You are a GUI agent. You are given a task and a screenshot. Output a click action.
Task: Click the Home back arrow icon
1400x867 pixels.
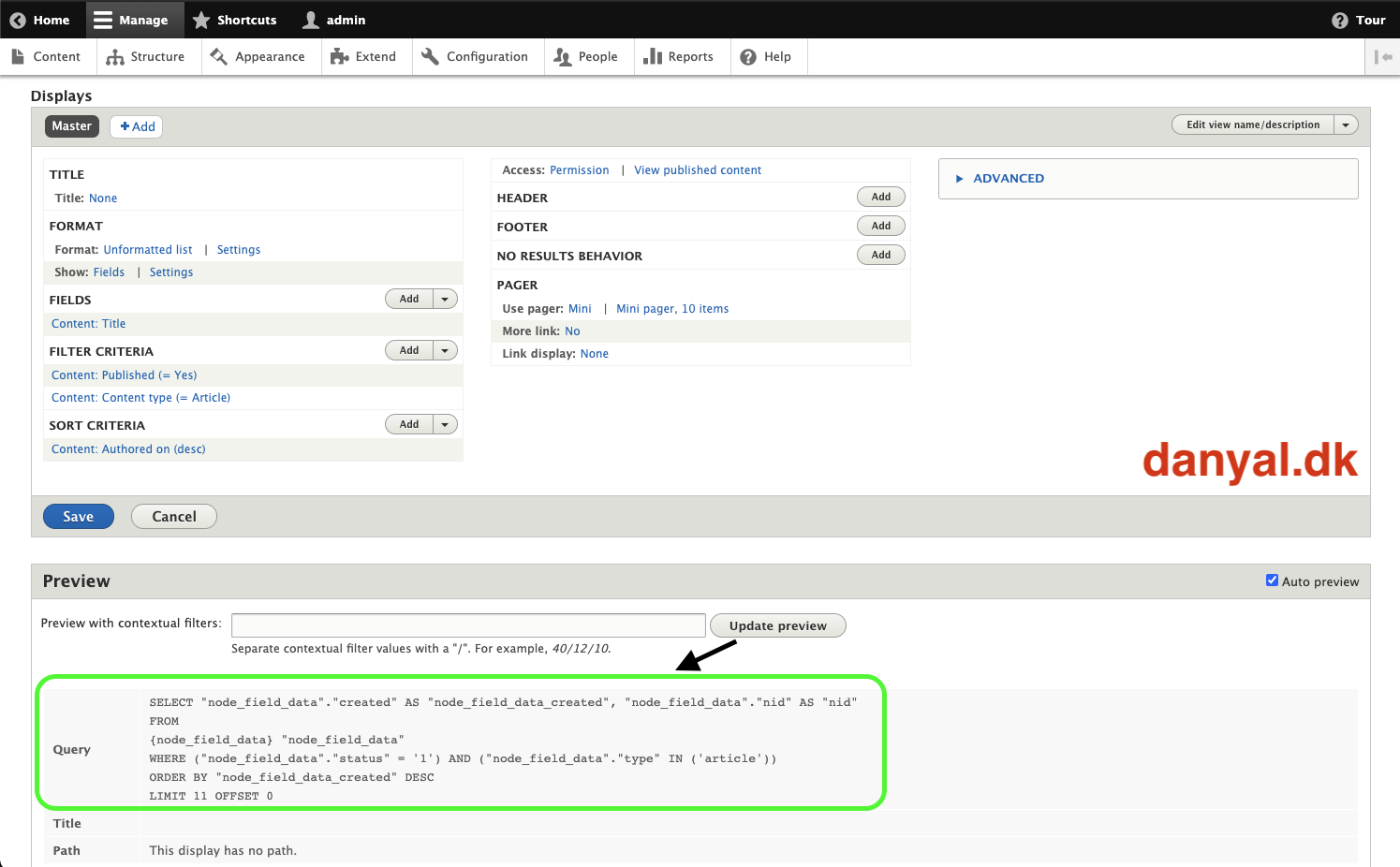coord(18,20)
